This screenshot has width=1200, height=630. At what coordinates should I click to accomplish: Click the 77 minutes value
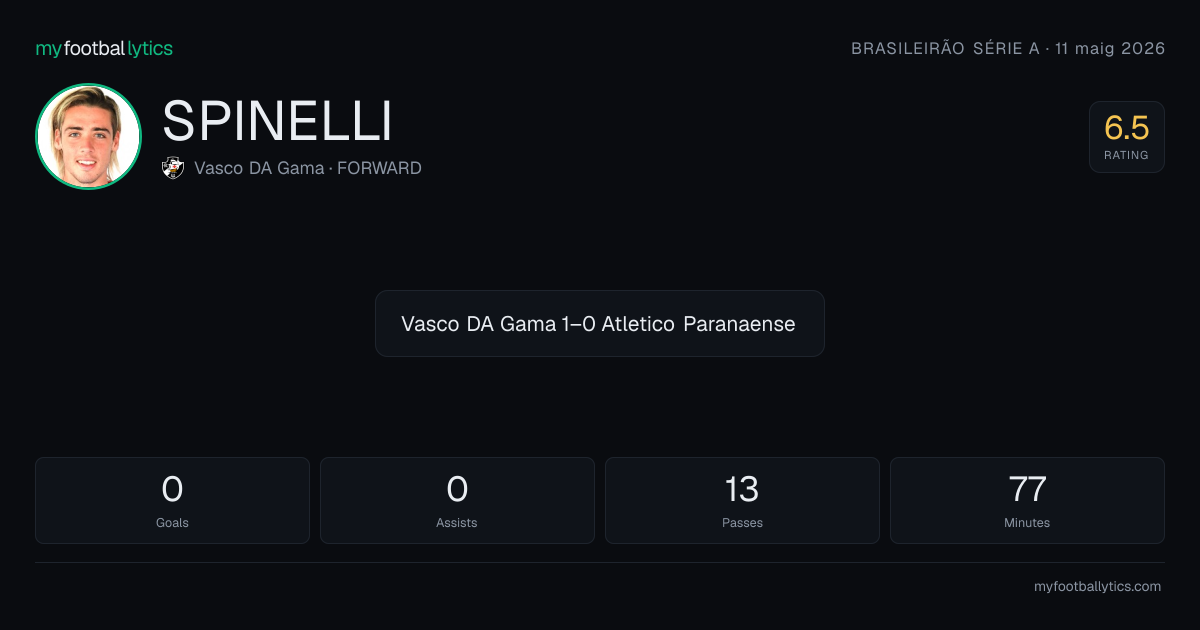1027,489
